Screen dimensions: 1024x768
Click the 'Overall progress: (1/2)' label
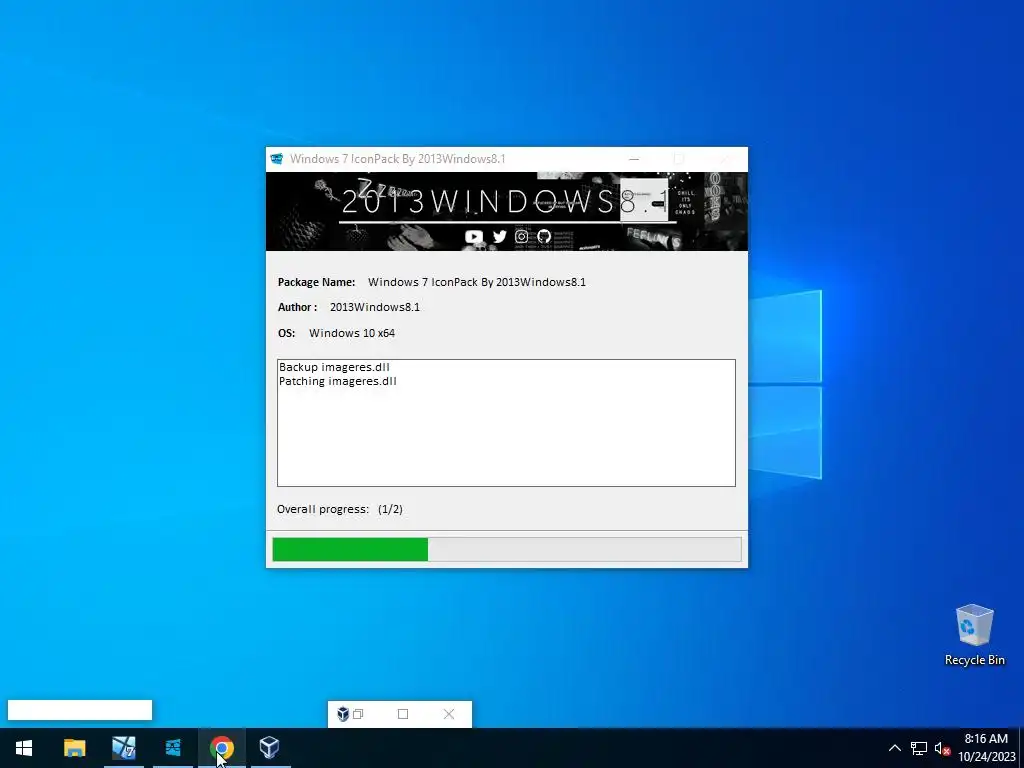[x=340, y=509]
